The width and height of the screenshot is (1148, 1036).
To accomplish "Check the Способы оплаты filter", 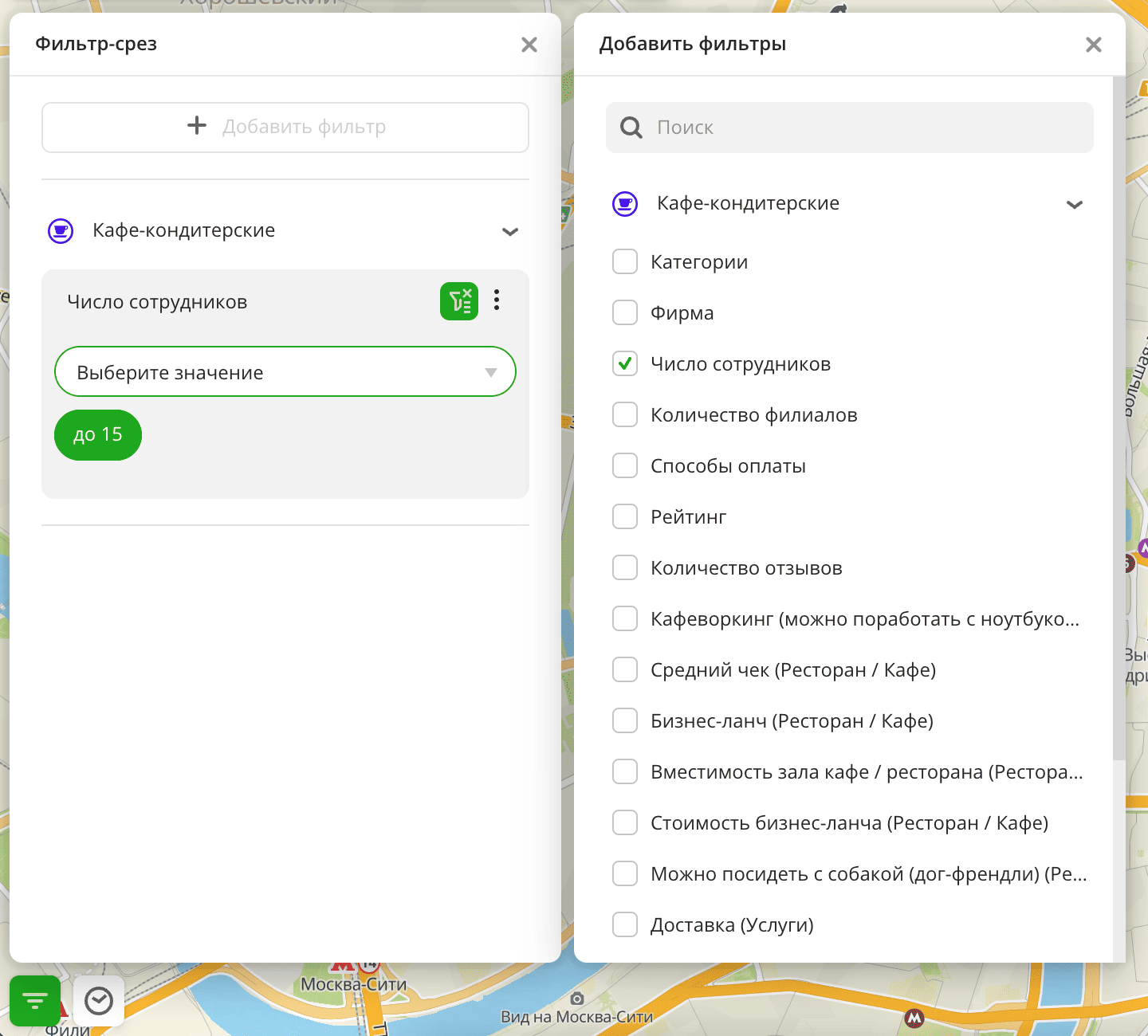I will coord(625,466).
